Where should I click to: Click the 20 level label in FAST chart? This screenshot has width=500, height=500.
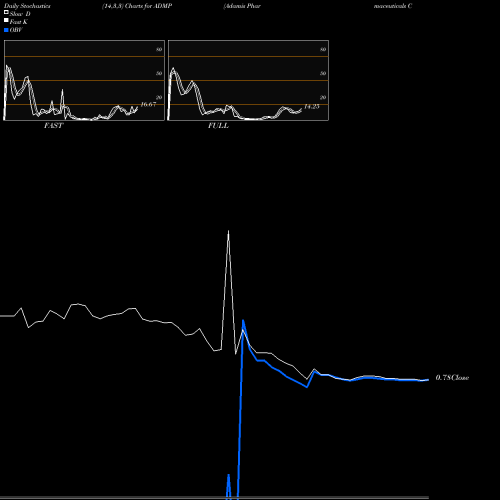(x=159, y=97)
